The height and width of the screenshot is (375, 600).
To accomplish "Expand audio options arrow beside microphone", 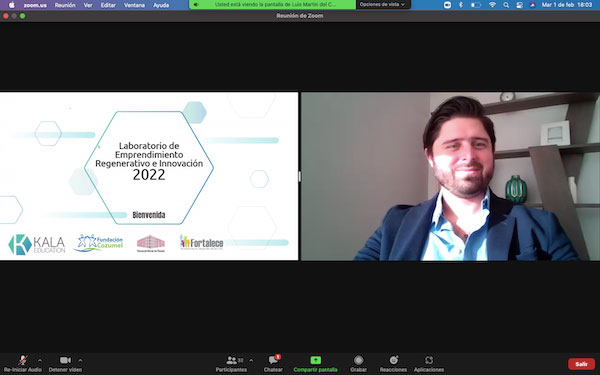I will pyautogui.click(x=40, y=360).
